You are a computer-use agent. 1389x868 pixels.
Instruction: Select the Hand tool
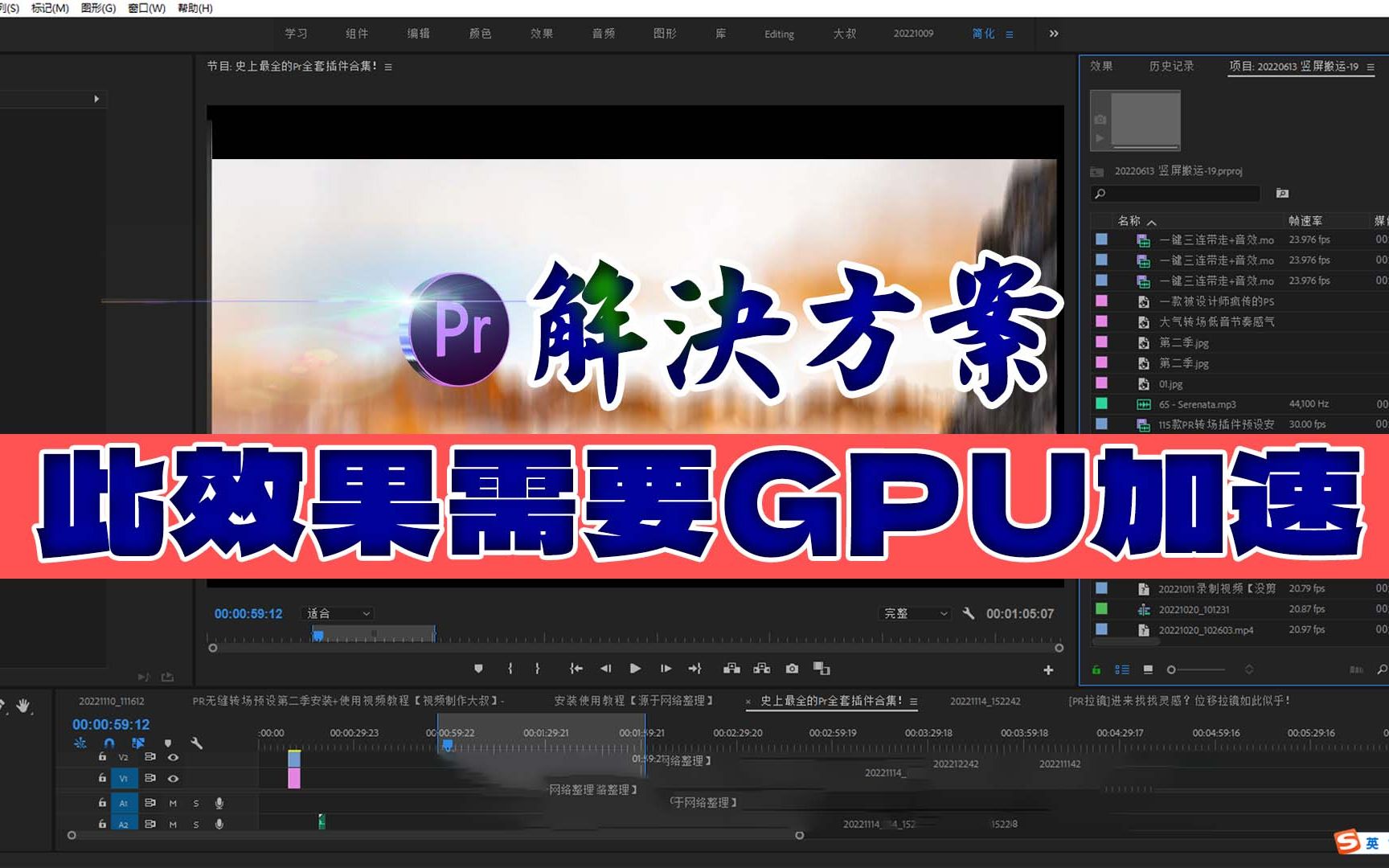[23, 706]
